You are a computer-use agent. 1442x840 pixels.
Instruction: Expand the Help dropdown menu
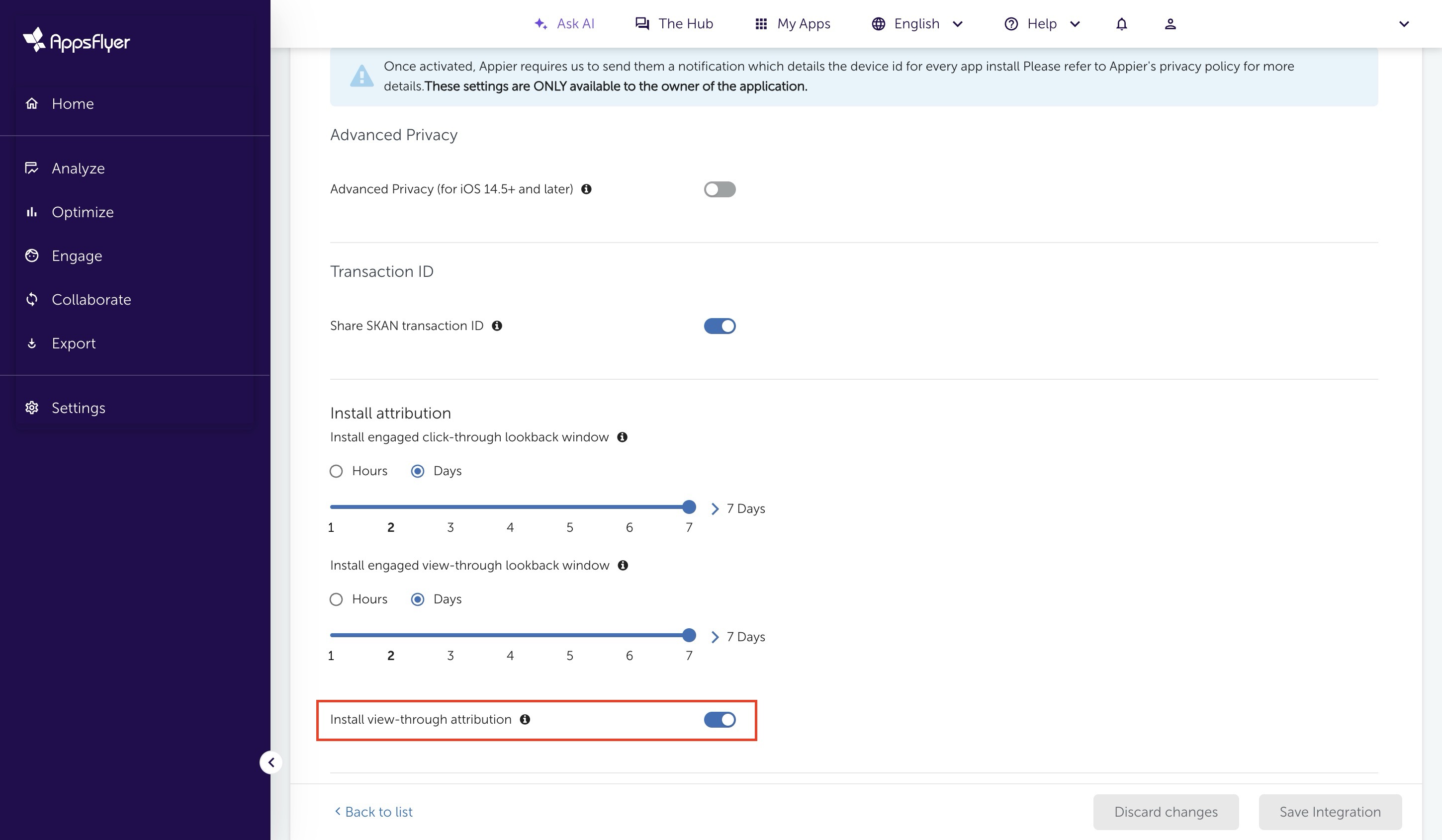(1042, 24)
